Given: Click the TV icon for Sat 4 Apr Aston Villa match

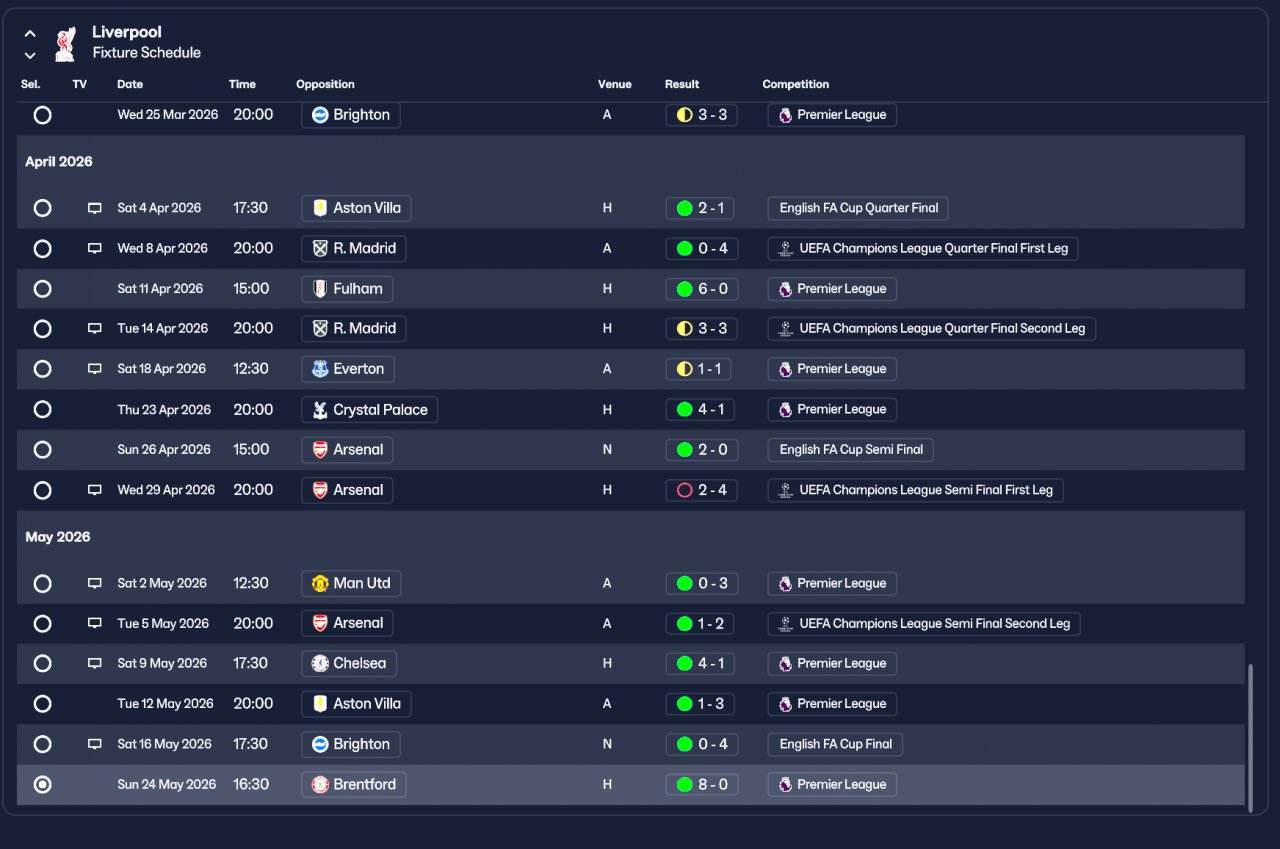Looking at the screenshot, I should (x=95, y=208).
